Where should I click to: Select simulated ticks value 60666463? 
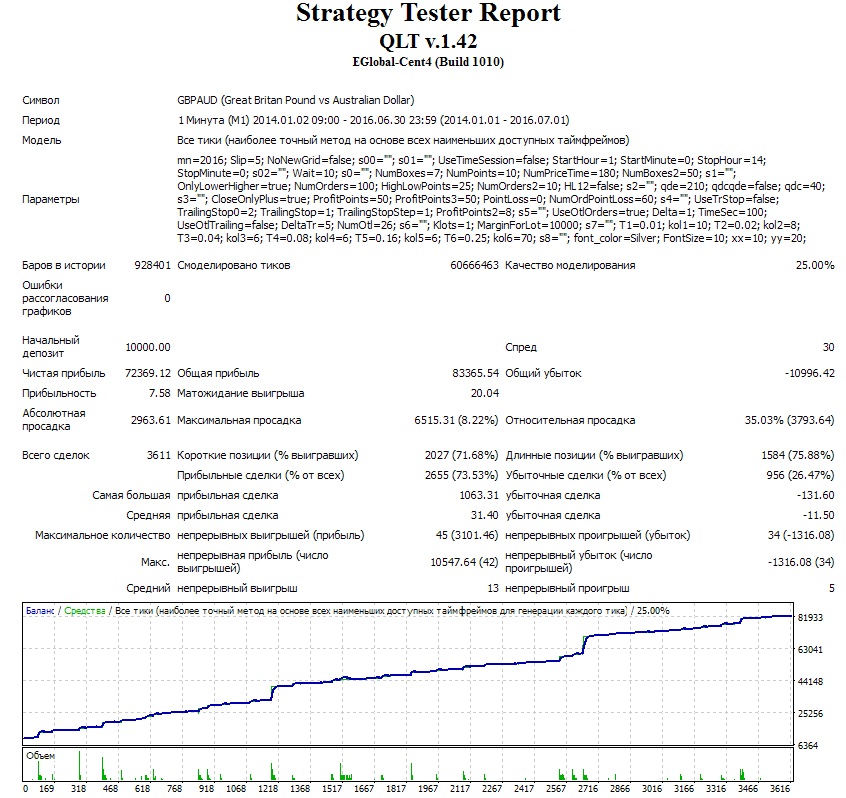point(474,265)
